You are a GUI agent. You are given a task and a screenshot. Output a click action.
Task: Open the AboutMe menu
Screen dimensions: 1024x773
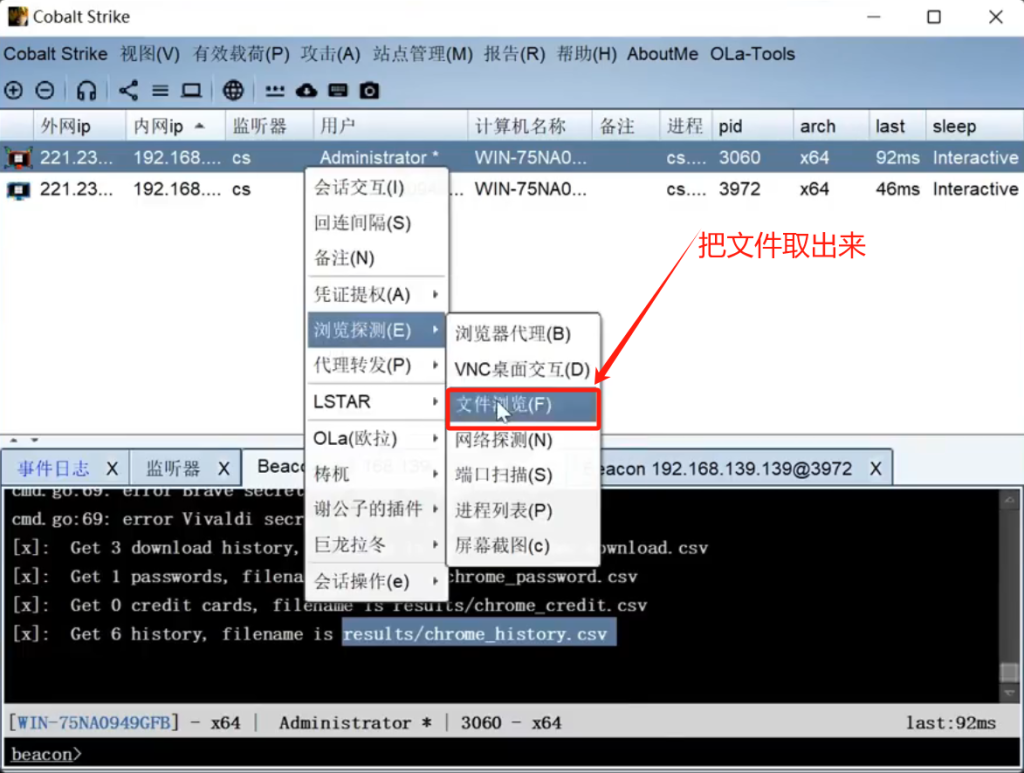[x=662, y=54]
